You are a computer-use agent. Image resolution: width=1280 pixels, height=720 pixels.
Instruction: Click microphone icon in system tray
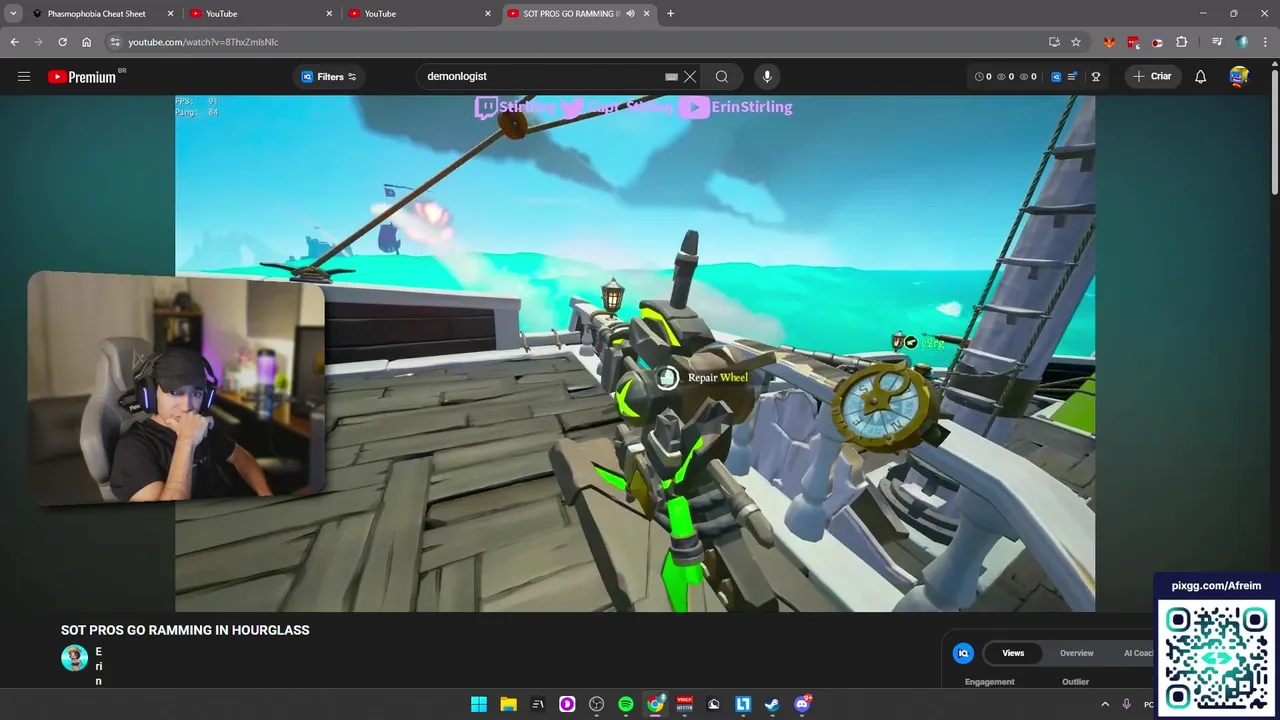click(x=1127, y=704)
